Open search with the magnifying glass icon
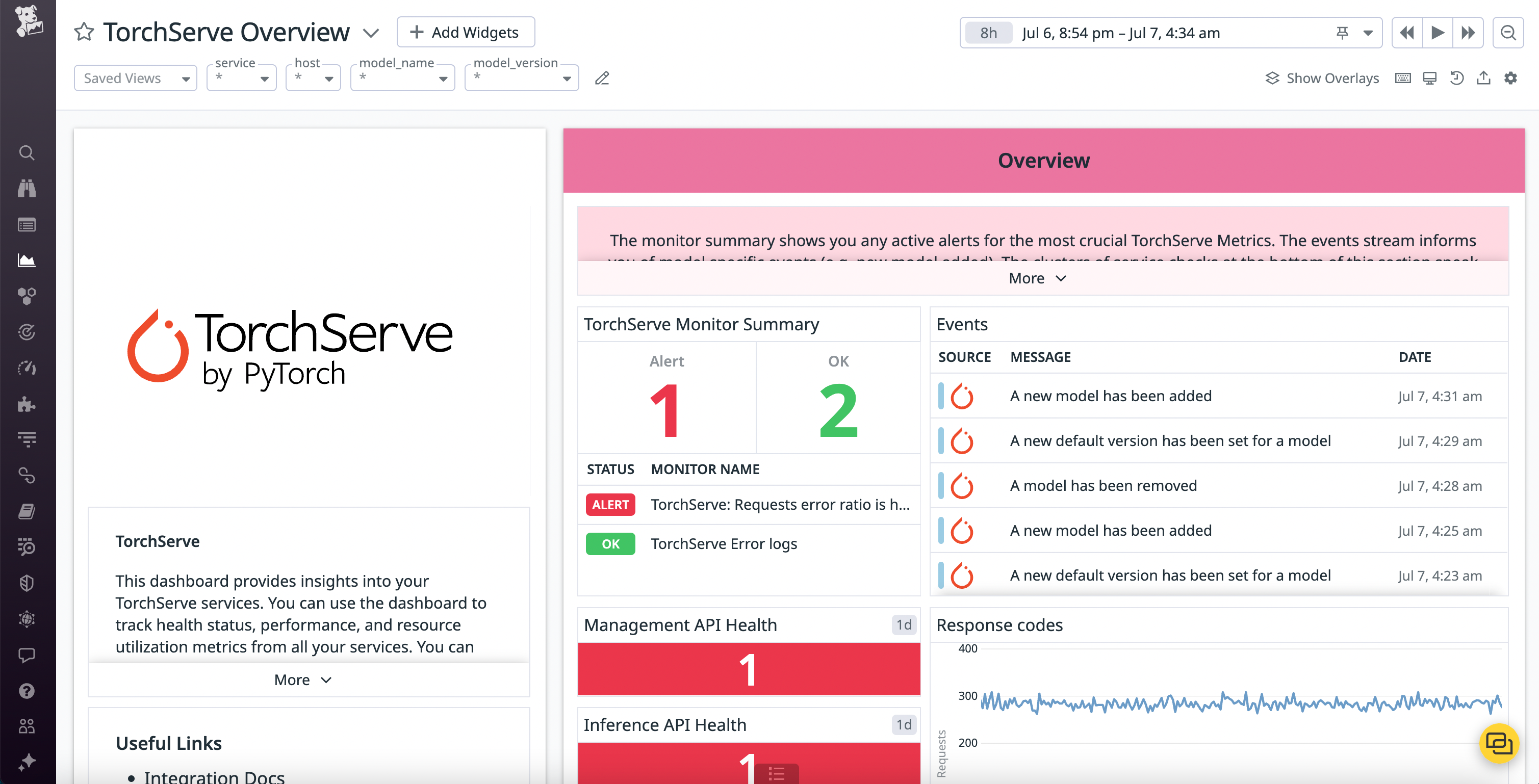Image resolution: width=1539 pixels, height=784 pixels. [27, 153]
